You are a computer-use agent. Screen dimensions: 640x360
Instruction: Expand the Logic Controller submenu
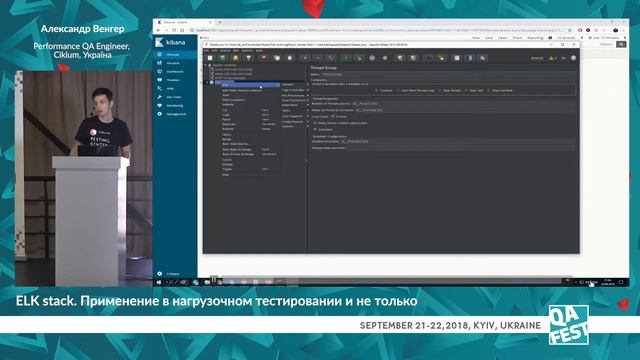click(x=294, y=90)
